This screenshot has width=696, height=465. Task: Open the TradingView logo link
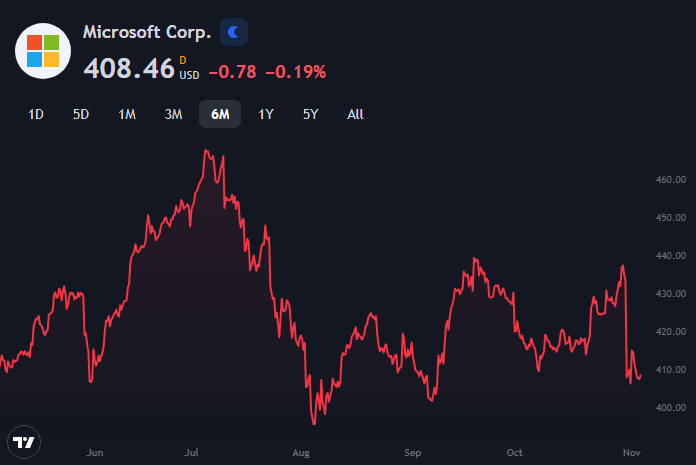click(24, 442)
